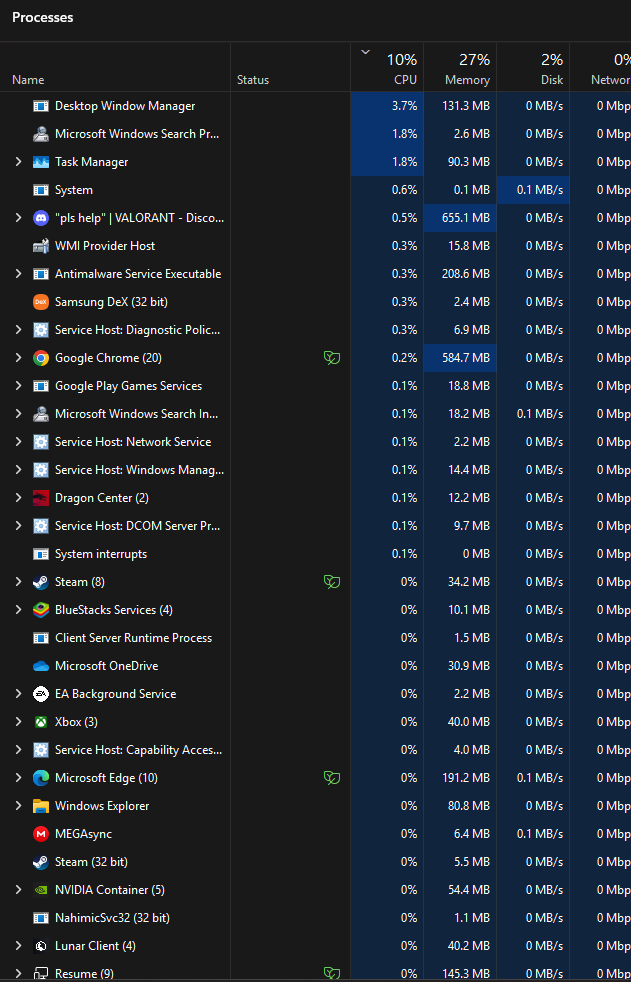Select the NahimicSvc32 (32 bit) row
This screenshot has height=982, width=631.
pyautogui.click(x=316, y=918)
